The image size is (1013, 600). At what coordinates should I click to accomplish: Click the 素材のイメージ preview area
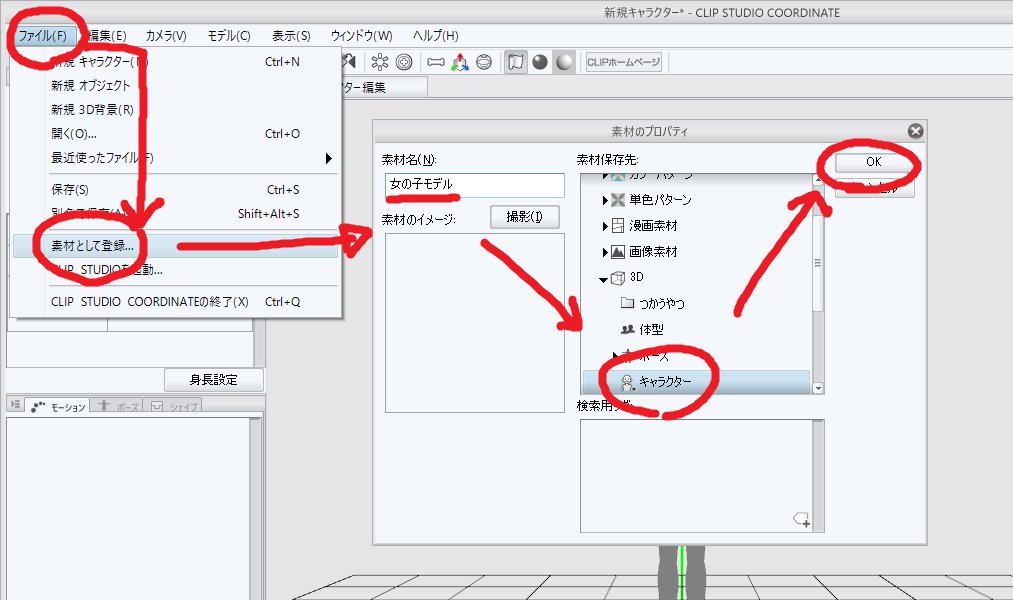click(475, 323)
